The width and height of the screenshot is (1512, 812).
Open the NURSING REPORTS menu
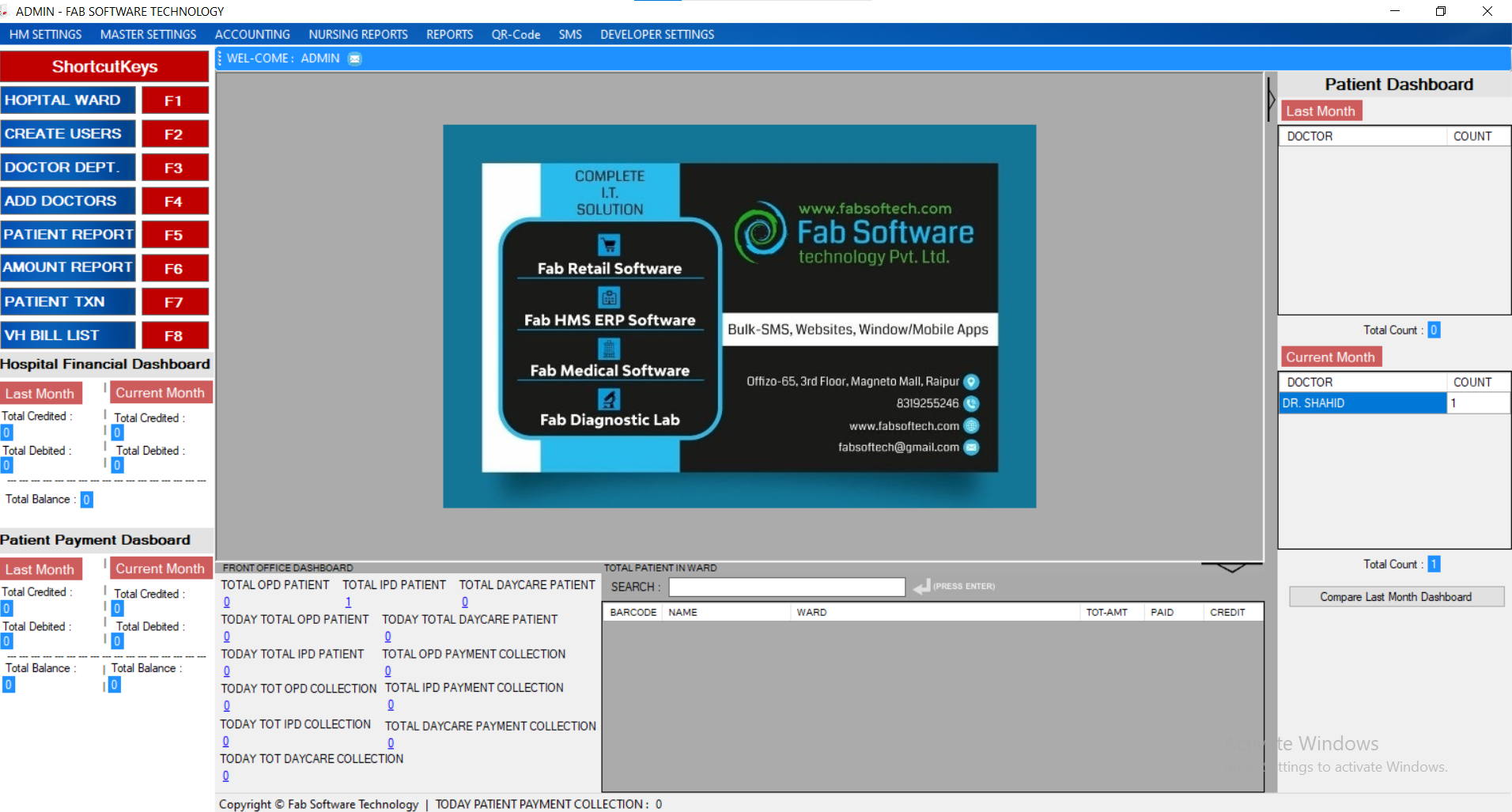coord(358,35)
